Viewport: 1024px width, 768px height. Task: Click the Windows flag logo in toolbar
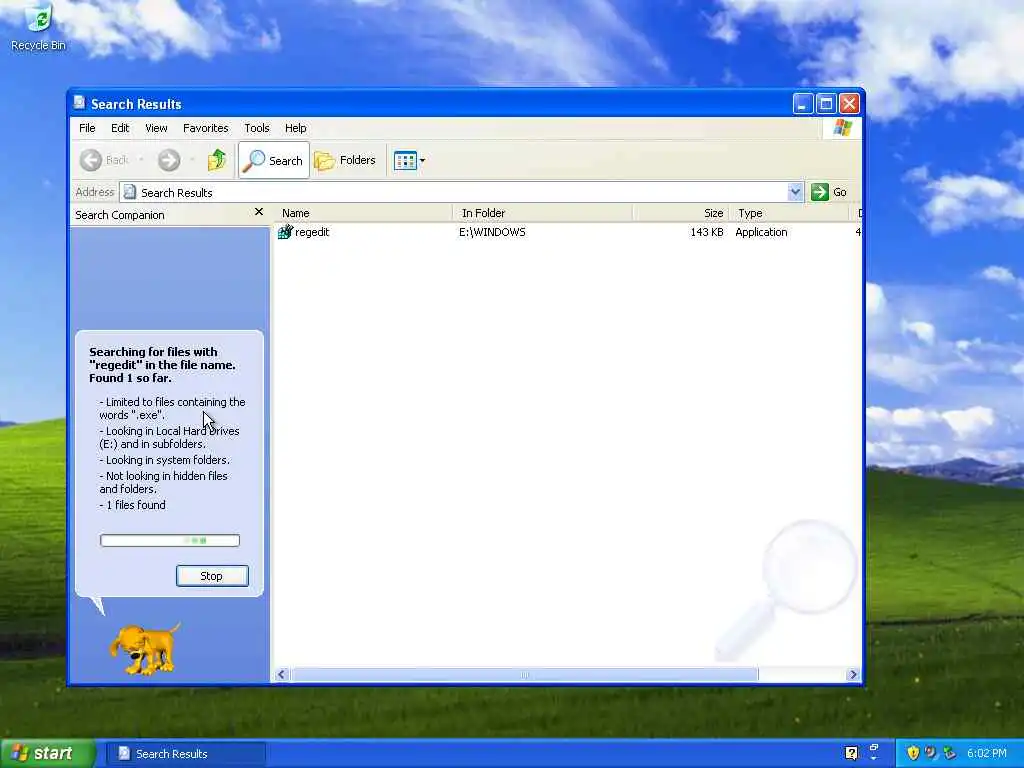coord(842,127)
